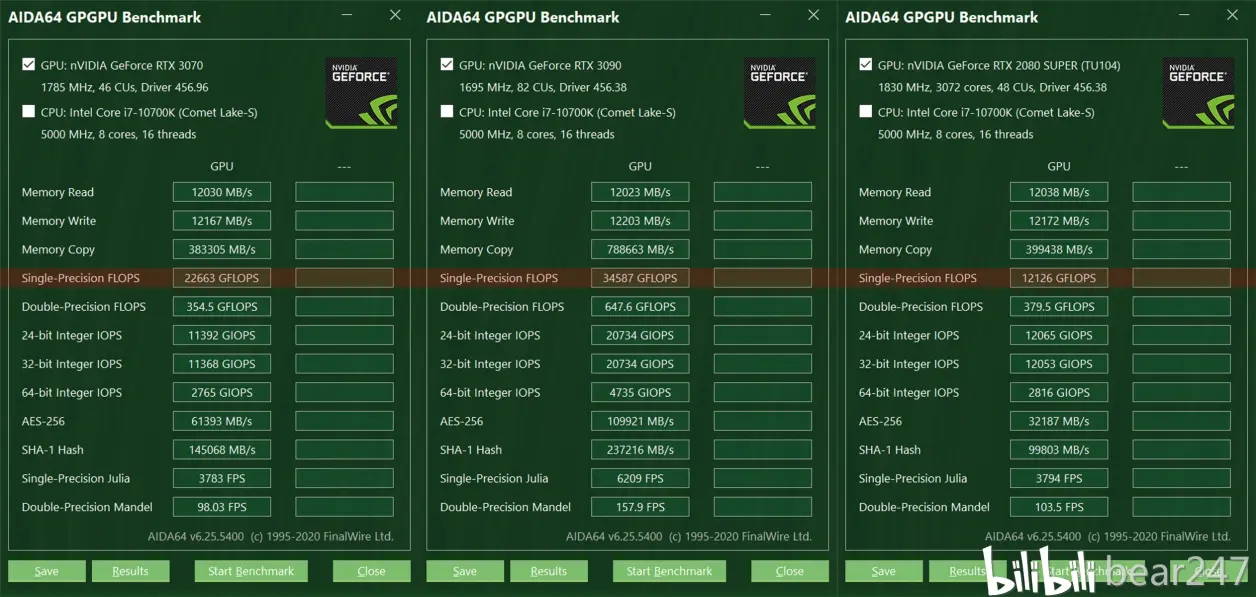Click the 11368 GIOPS 32-bit Integer value
The image size is (1256, 597).
pos(221,364)
